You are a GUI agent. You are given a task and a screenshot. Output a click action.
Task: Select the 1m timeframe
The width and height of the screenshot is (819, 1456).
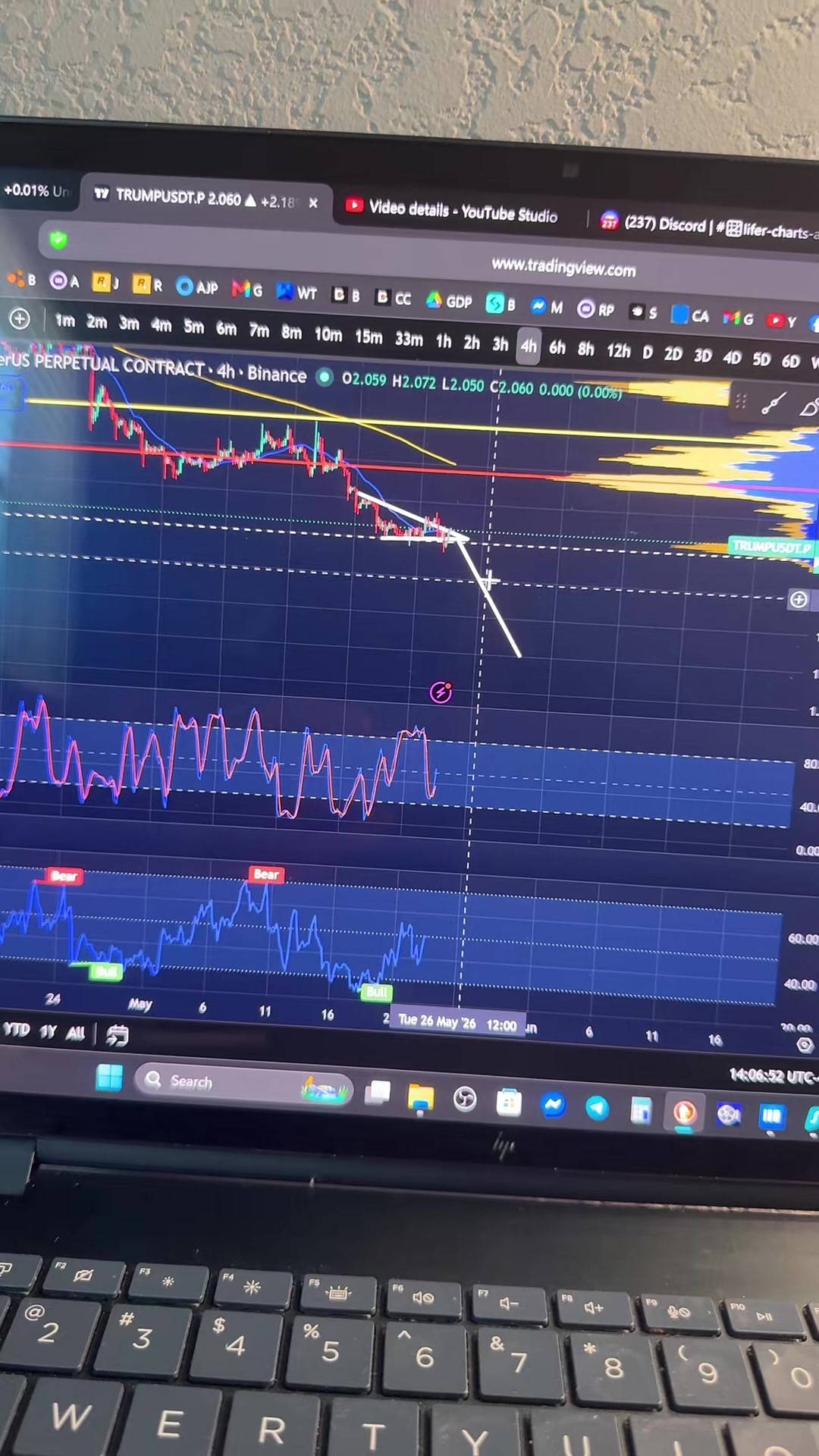coord(65,321)
